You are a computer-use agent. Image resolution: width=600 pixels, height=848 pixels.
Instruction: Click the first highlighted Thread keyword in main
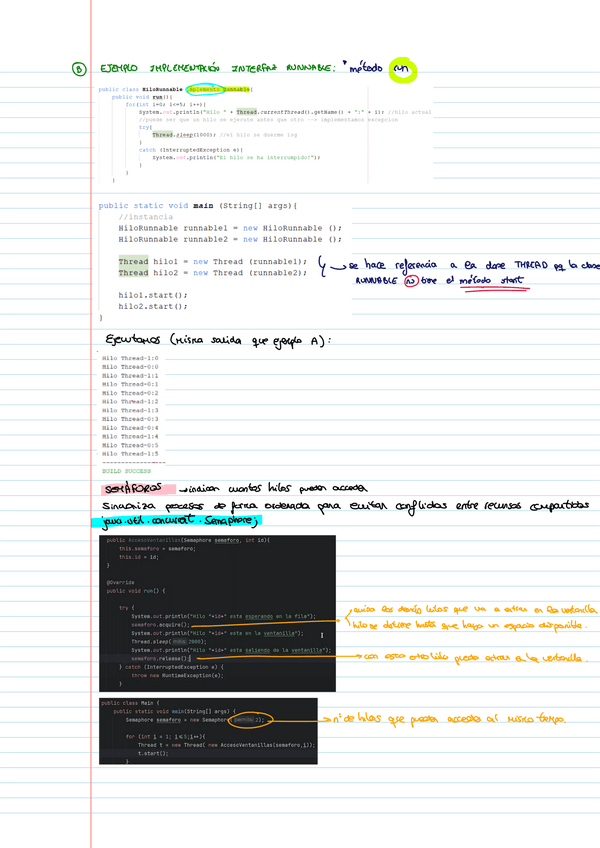tap(132, 262)
